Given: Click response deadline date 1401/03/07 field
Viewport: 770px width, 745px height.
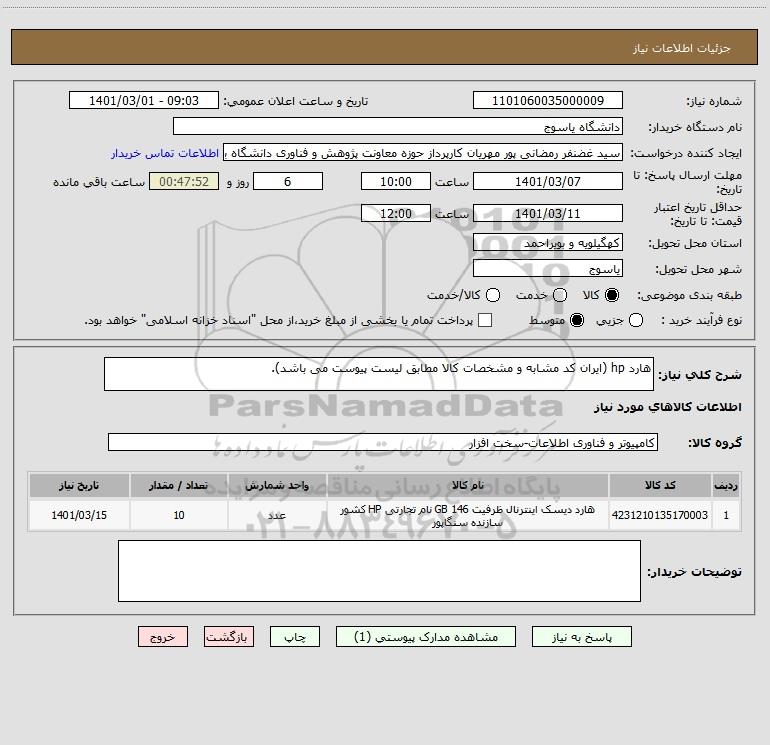Looking at the screenshot, I should (x=548, y=181).
